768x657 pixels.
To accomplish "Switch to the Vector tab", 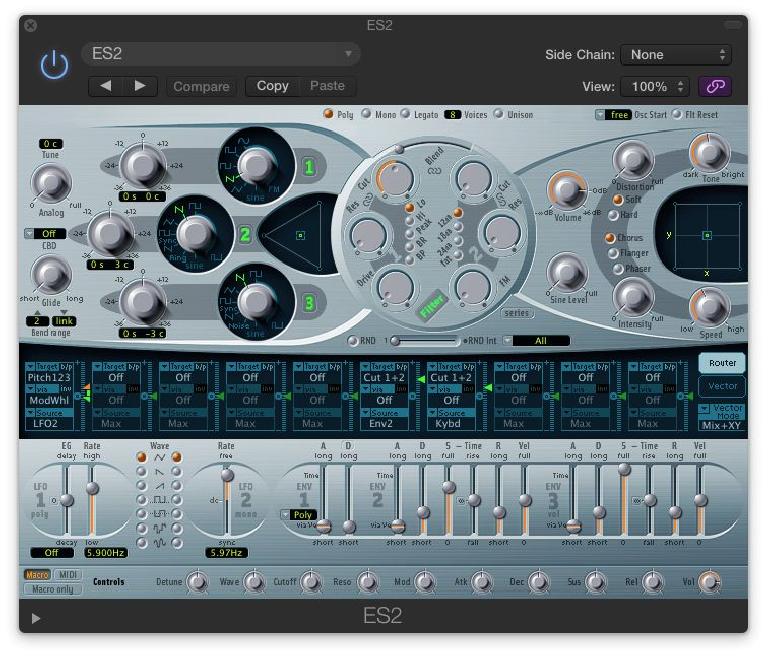I will pos(722,386).
